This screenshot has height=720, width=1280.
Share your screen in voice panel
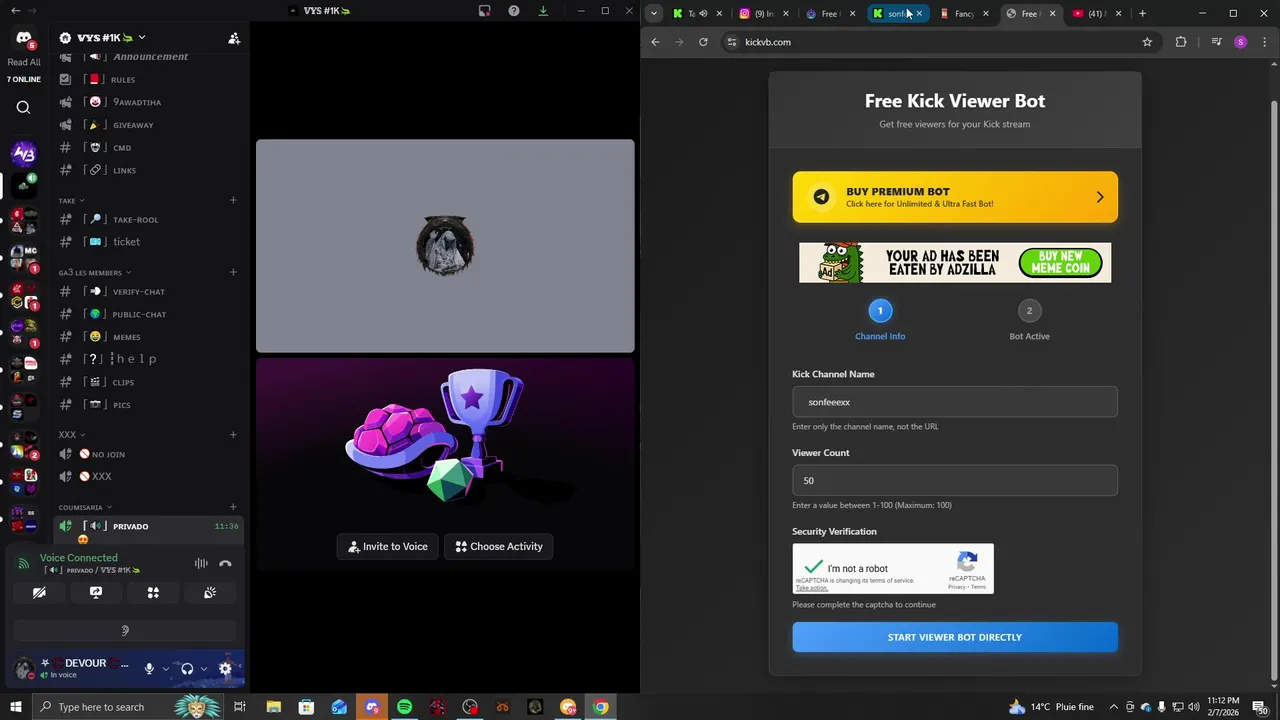[96, 593]
